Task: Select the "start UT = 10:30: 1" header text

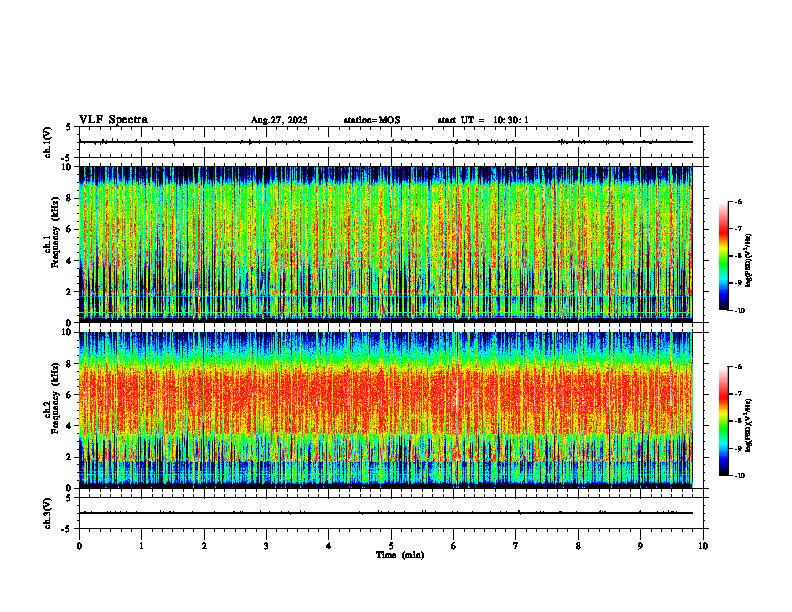Action: [483, 120]
